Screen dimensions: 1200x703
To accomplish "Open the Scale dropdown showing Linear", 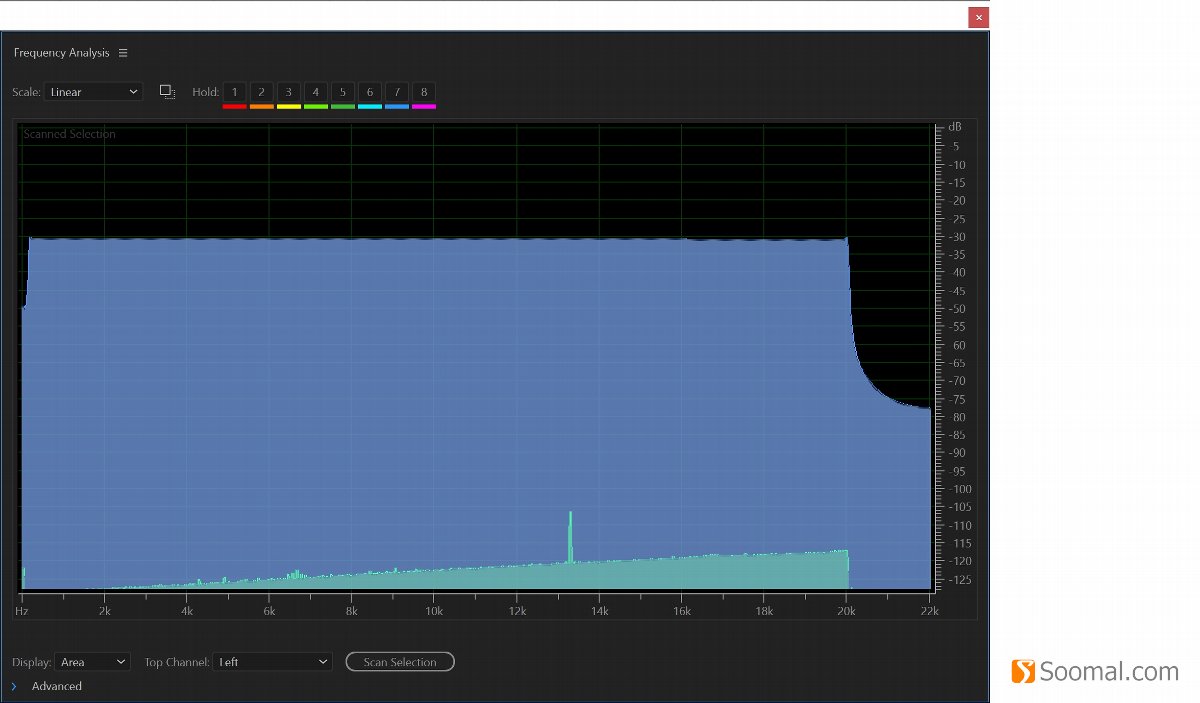I will pos(93,91).
